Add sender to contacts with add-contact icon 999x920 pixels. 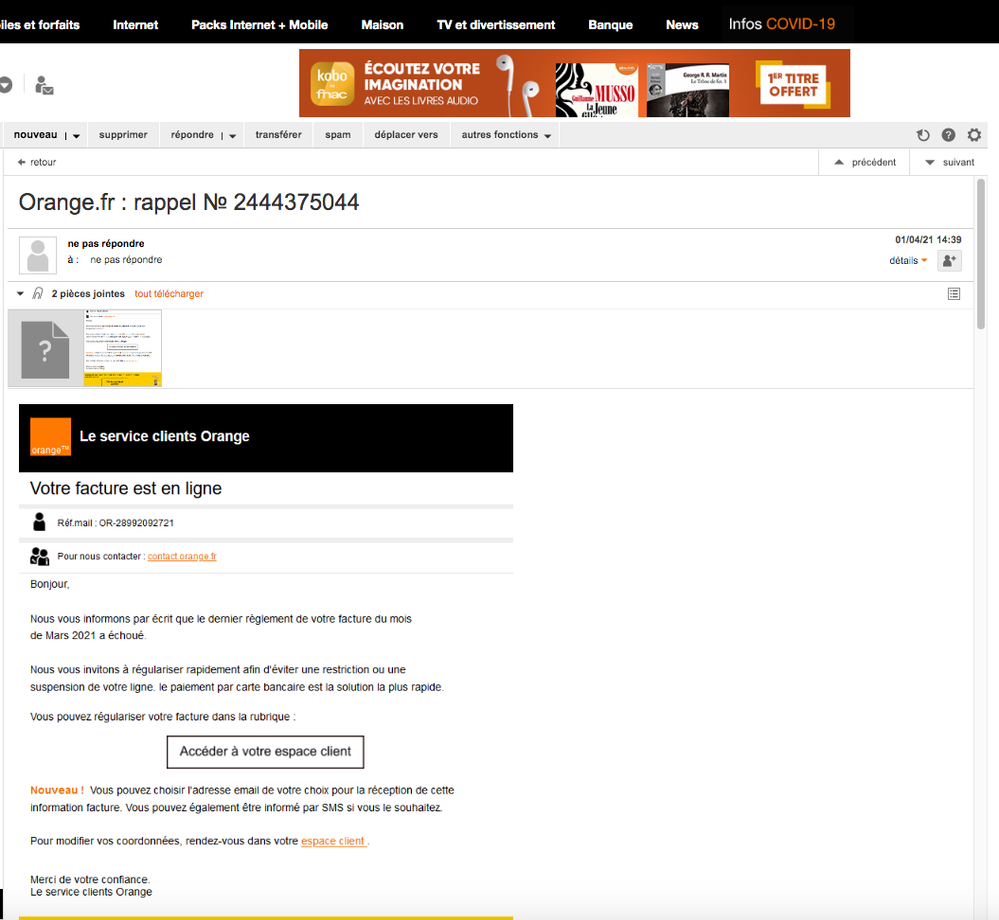pos(948,260)
